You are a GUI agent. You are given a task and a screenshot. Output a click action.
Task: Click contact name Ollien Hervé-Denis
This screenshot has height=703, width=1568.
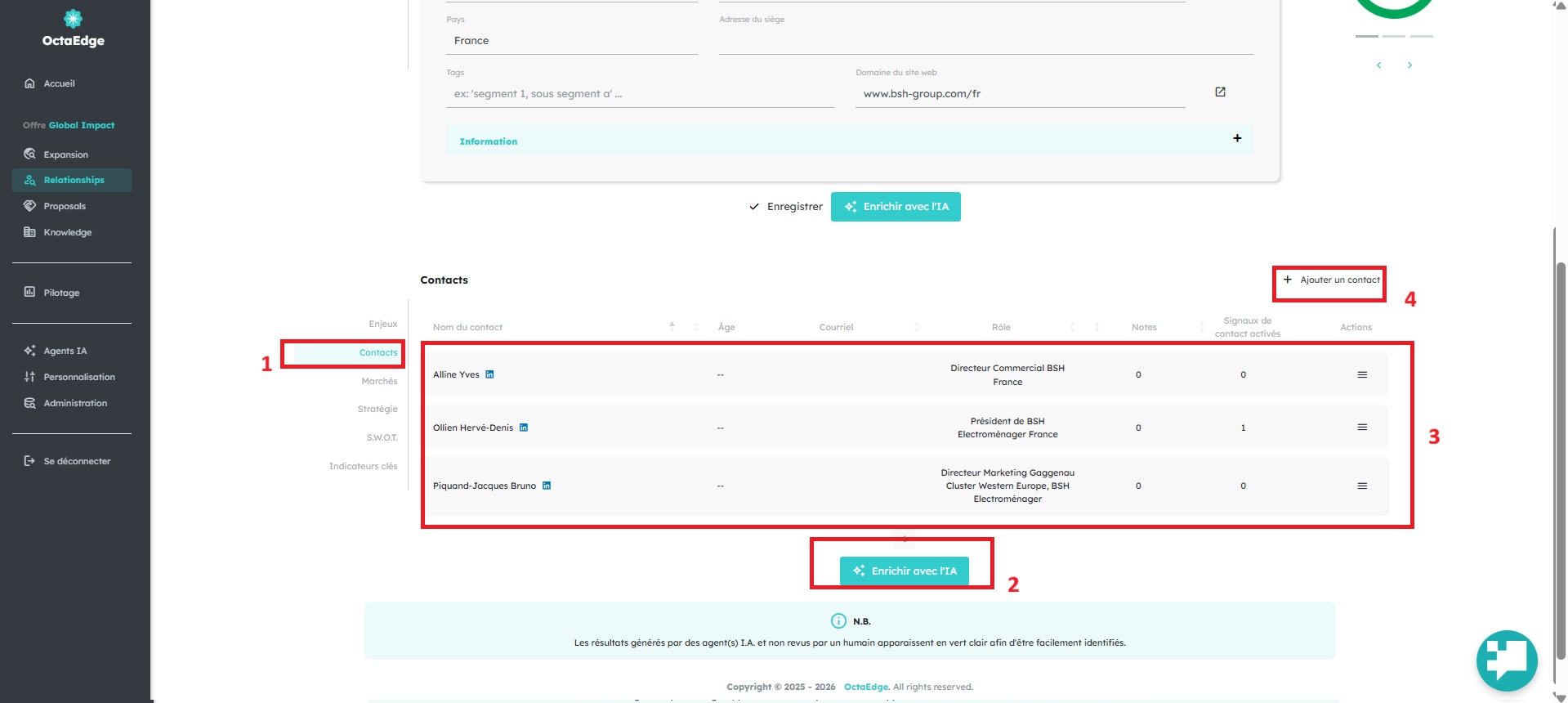473,428
